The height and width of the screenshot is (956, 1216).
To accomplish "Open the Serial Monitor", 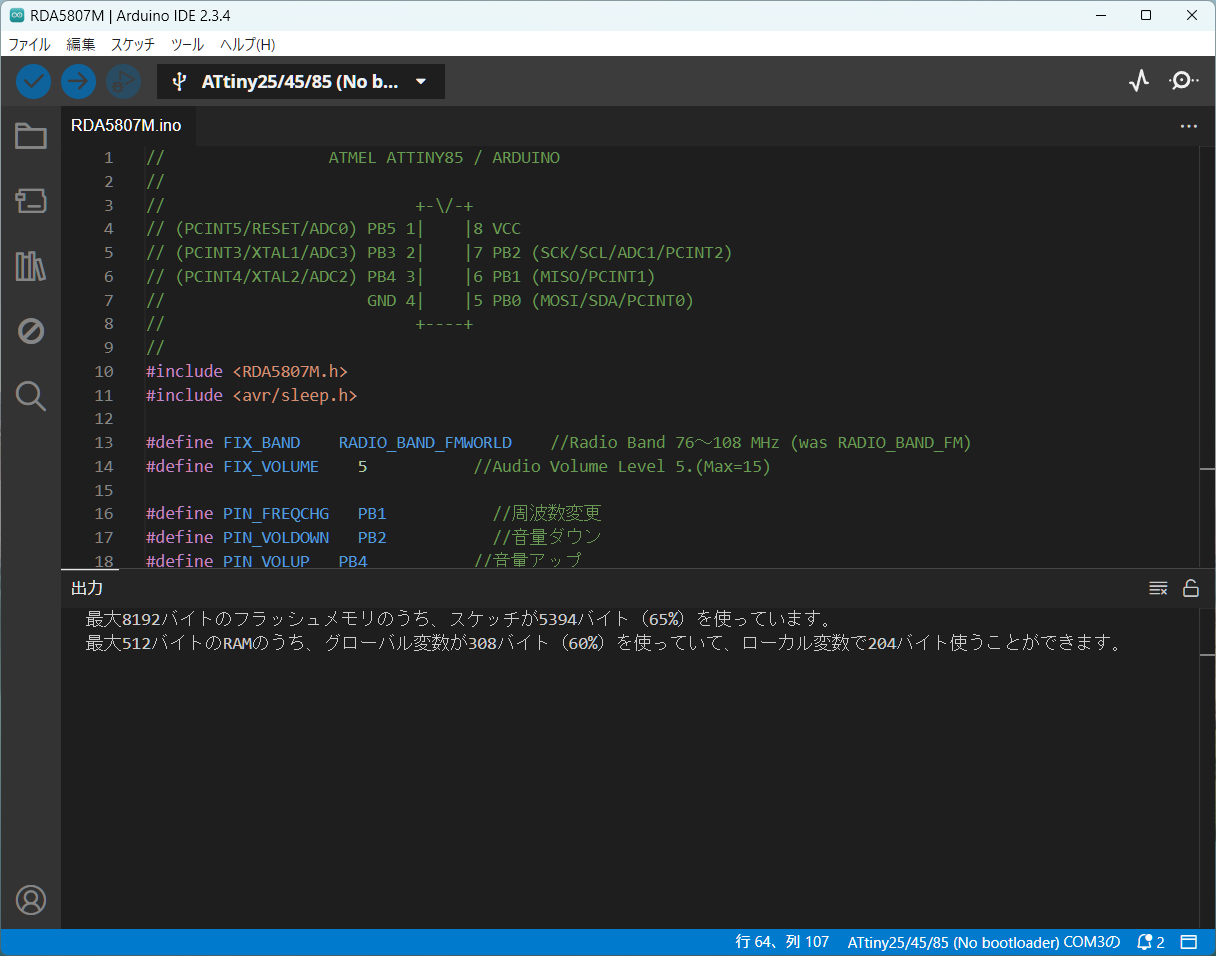I will (1184, 81).
